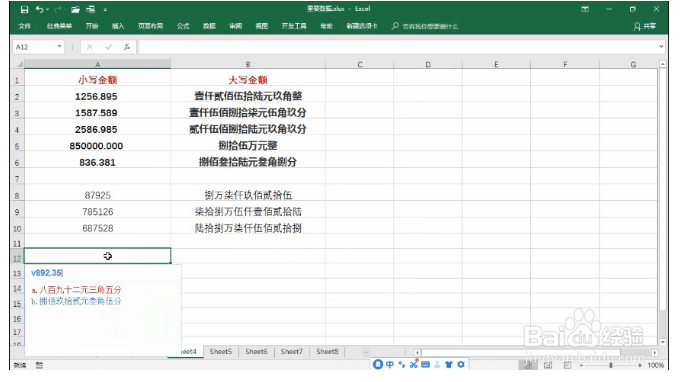683x382 pixels.
Task: Click the print preview quick access icon
Action: [91, 9]
